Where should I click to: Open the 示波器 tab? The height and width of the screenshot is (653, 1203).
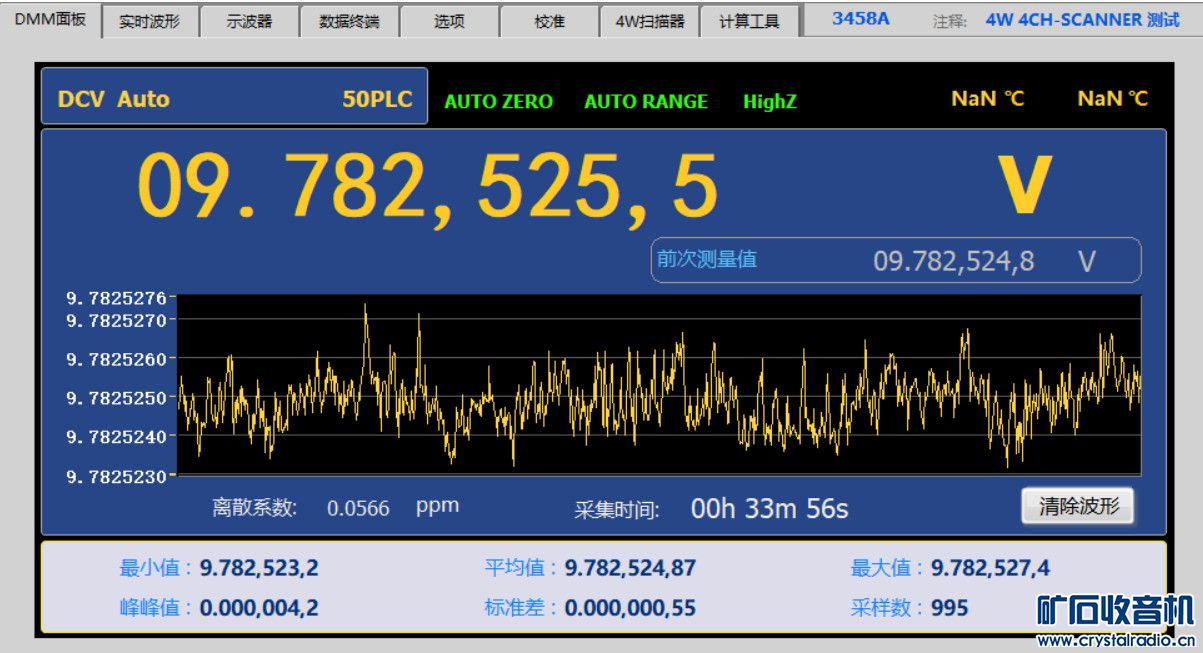(249, 21)
